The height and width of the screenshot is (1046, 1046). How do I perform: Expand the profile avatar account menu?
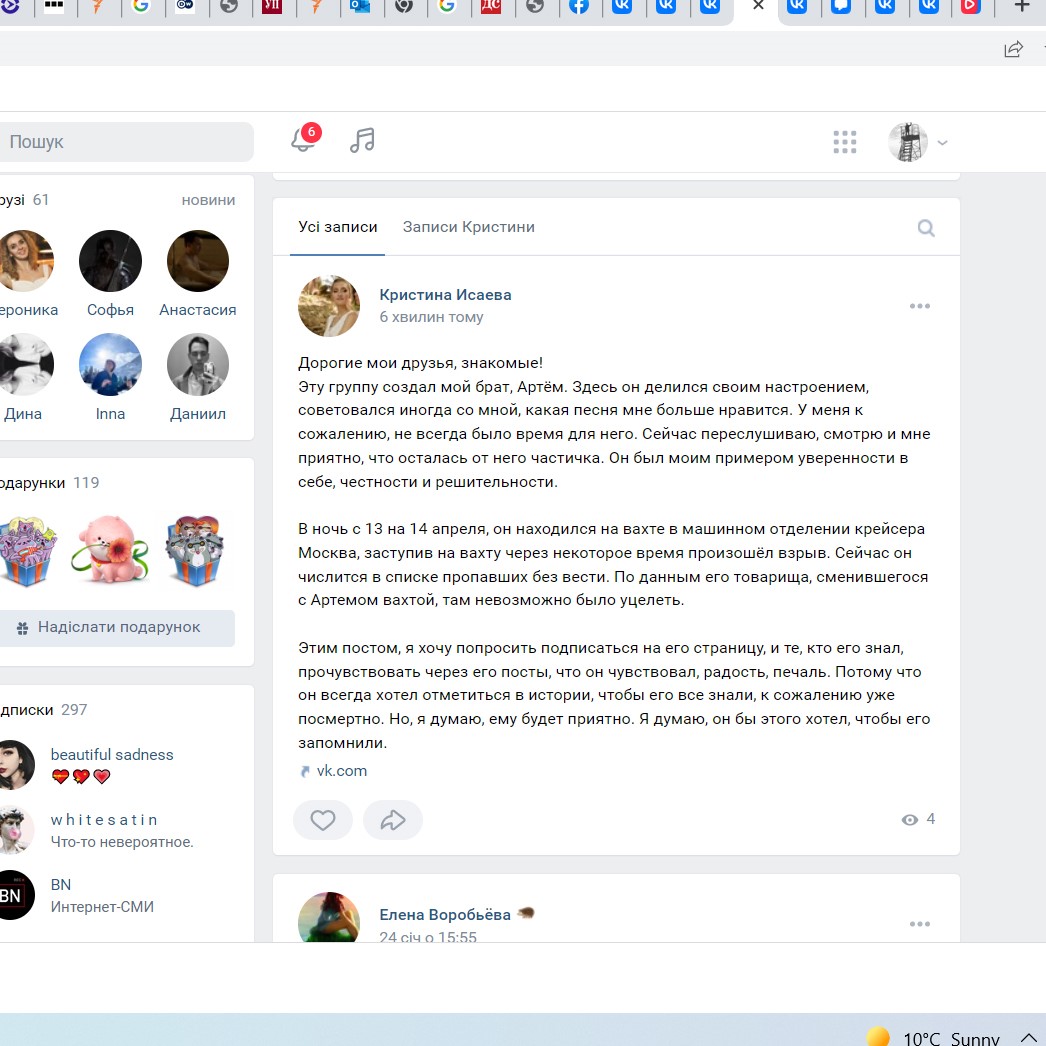click(x=918, y=142)
